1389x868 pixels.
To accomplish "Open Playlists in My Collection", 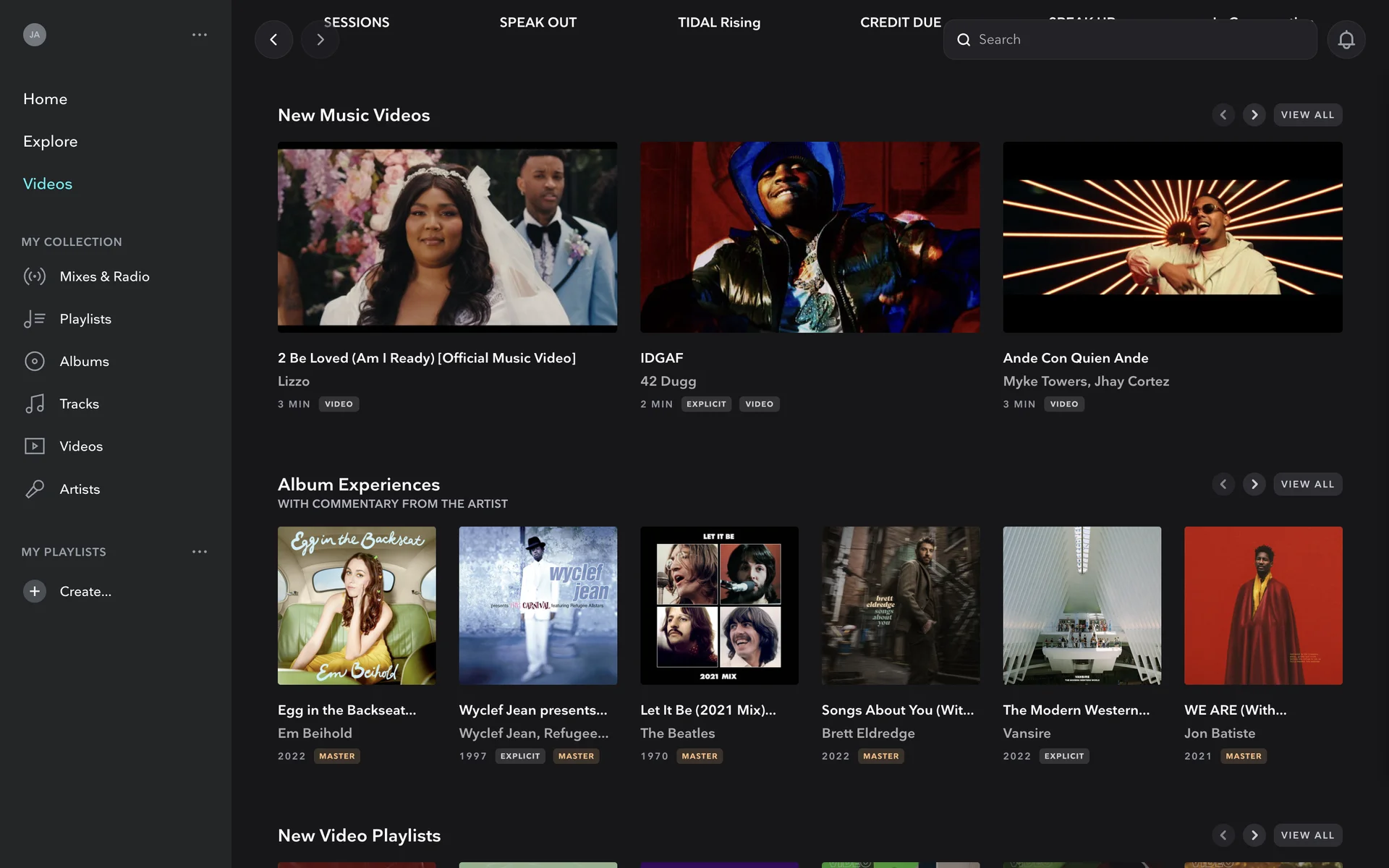I will 85,319.
